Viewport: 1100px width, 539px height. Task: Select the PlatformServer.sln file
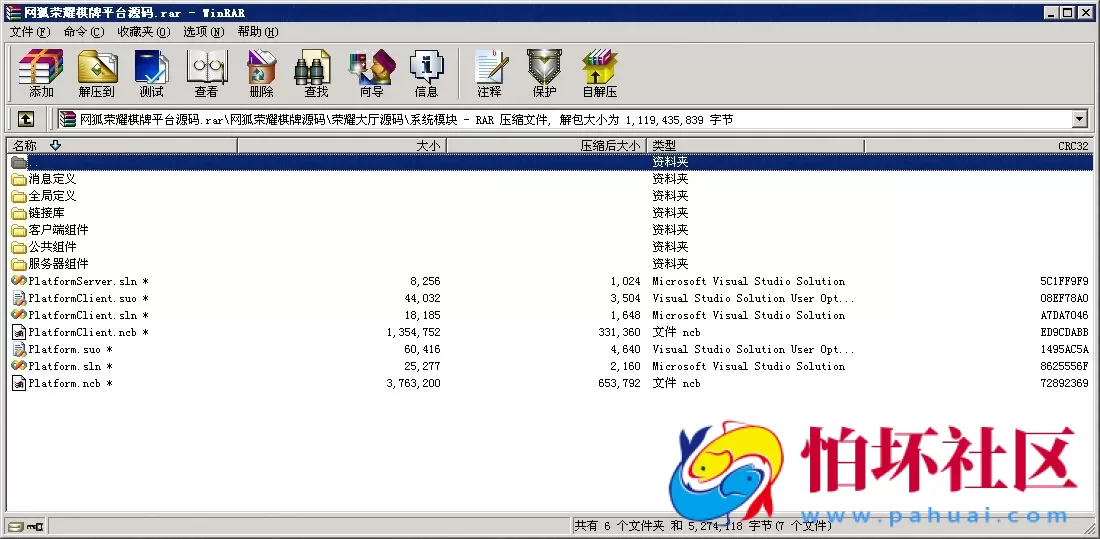[80, 281]
